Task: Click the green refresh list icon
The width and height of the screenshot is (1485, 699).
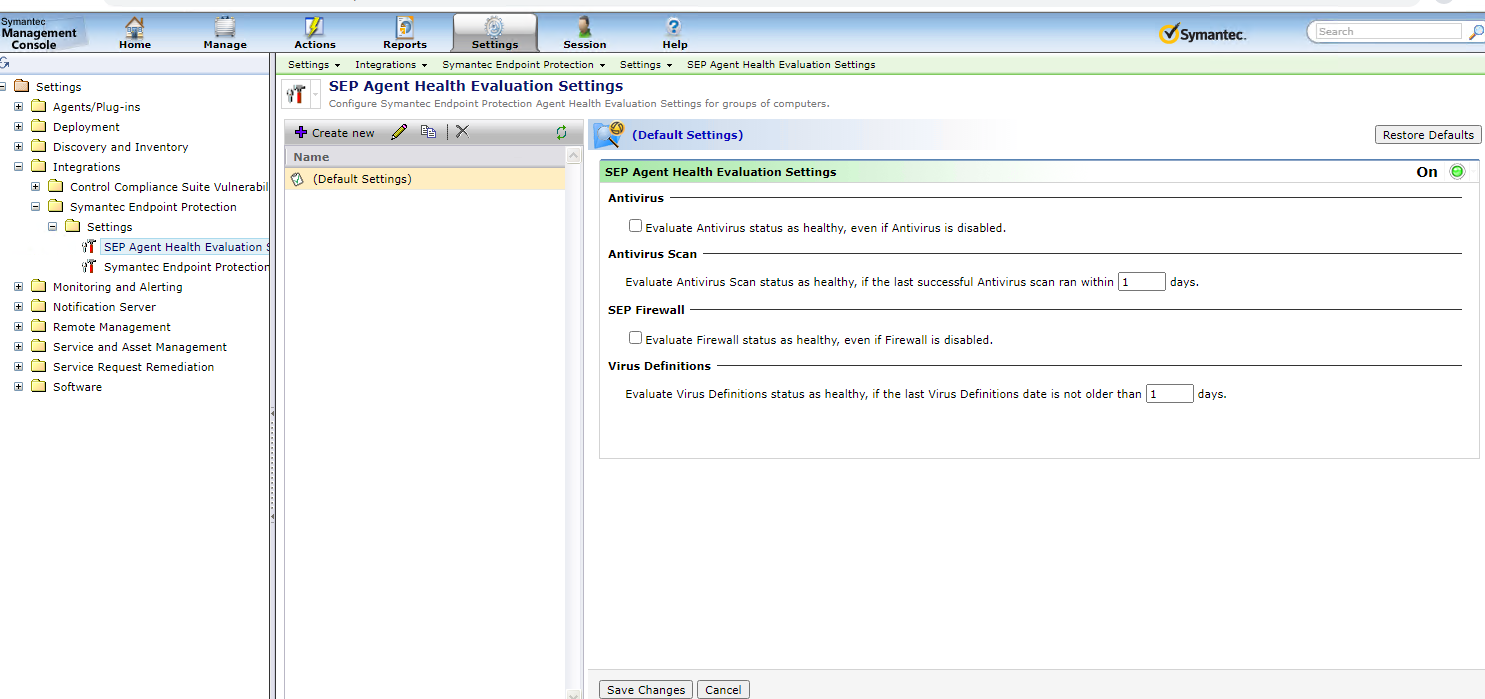Action: pos(561,132)
